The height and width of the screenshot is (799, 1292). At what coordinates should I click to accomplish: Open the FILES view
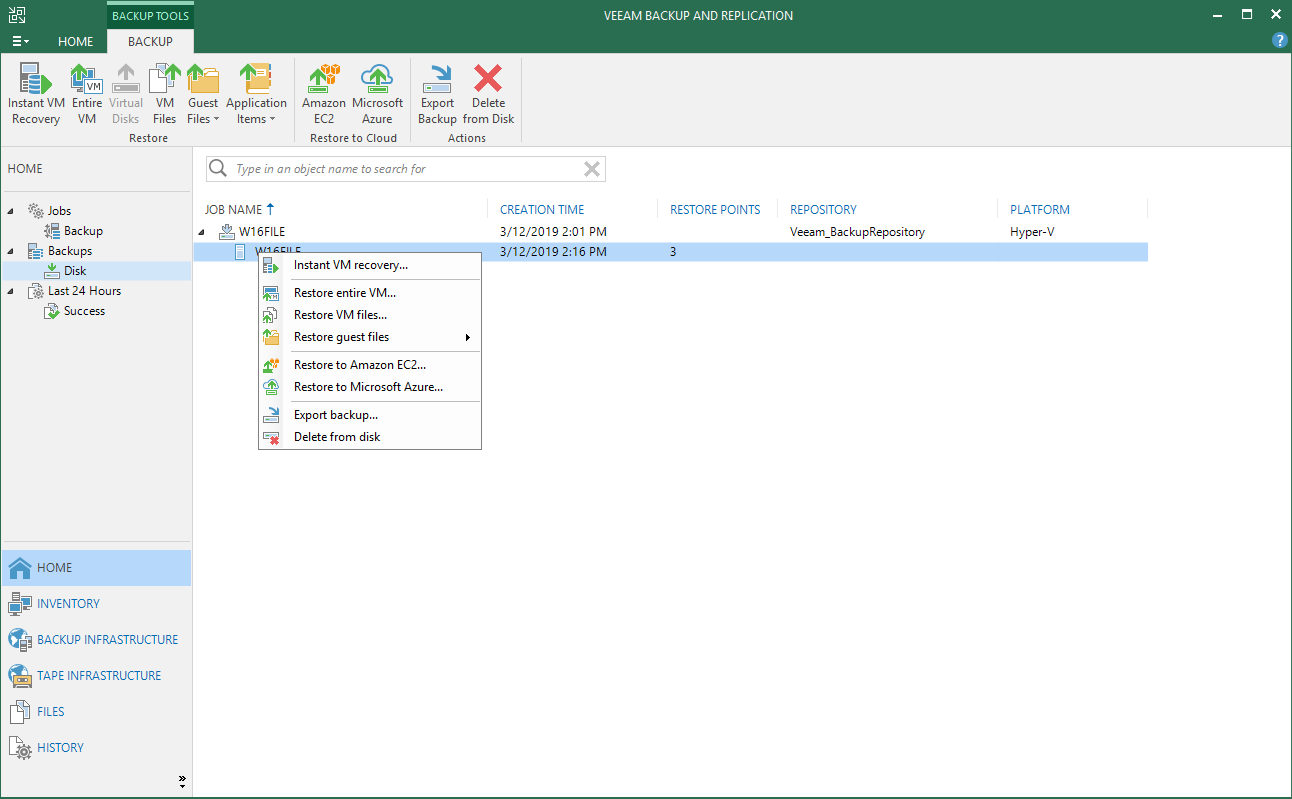pos(96,712)
